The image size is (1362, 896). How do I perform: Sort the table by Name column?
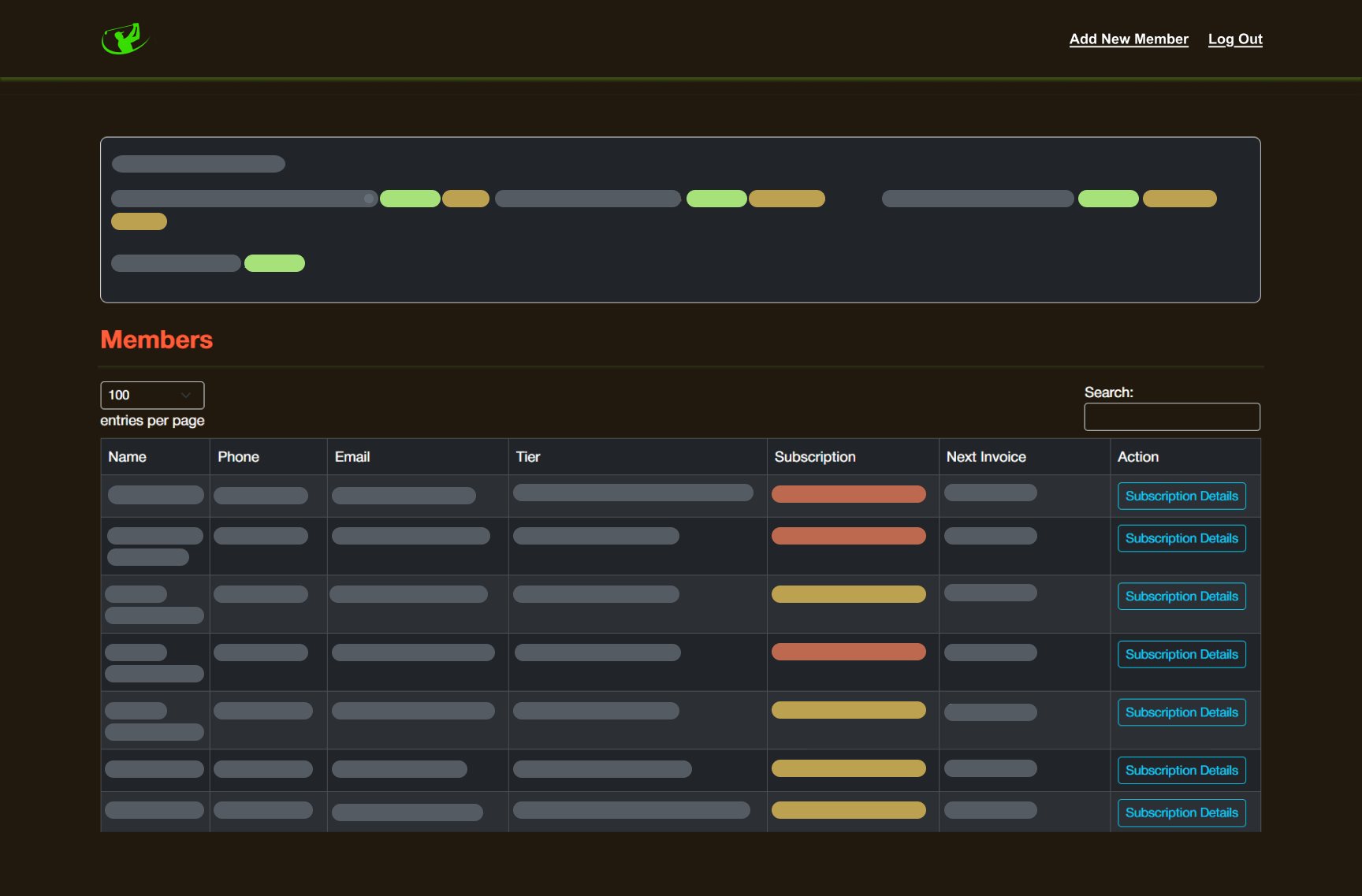click(128, 457)
